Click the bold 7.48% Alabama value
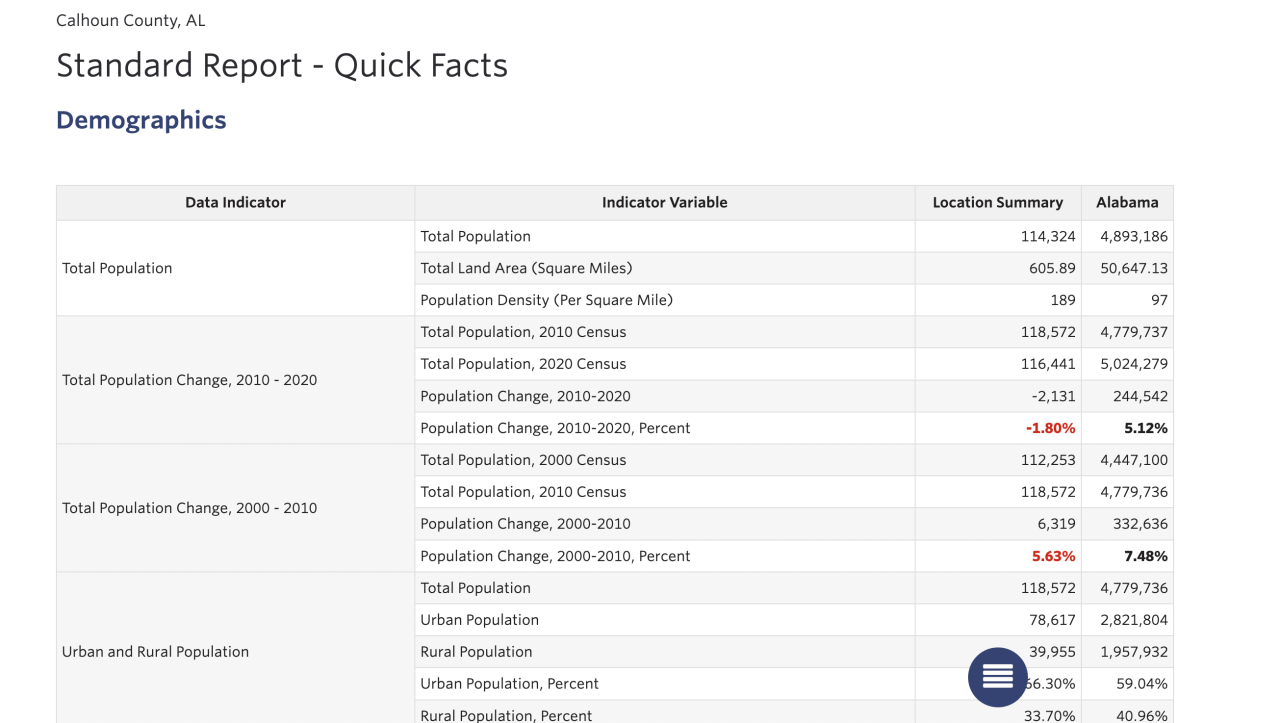Image resolution: width=1280 pixels, height=723 pixels. [x=1145, y=556]
